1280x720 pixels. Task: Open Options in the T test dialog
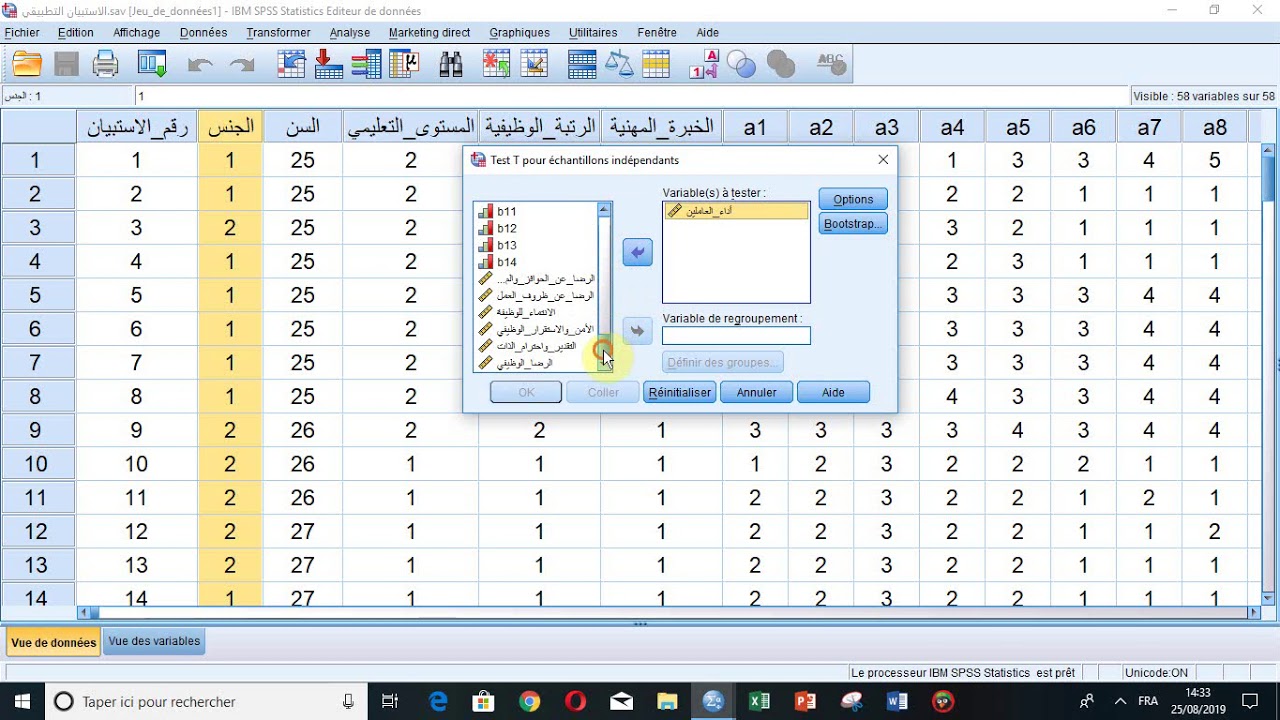853,199
